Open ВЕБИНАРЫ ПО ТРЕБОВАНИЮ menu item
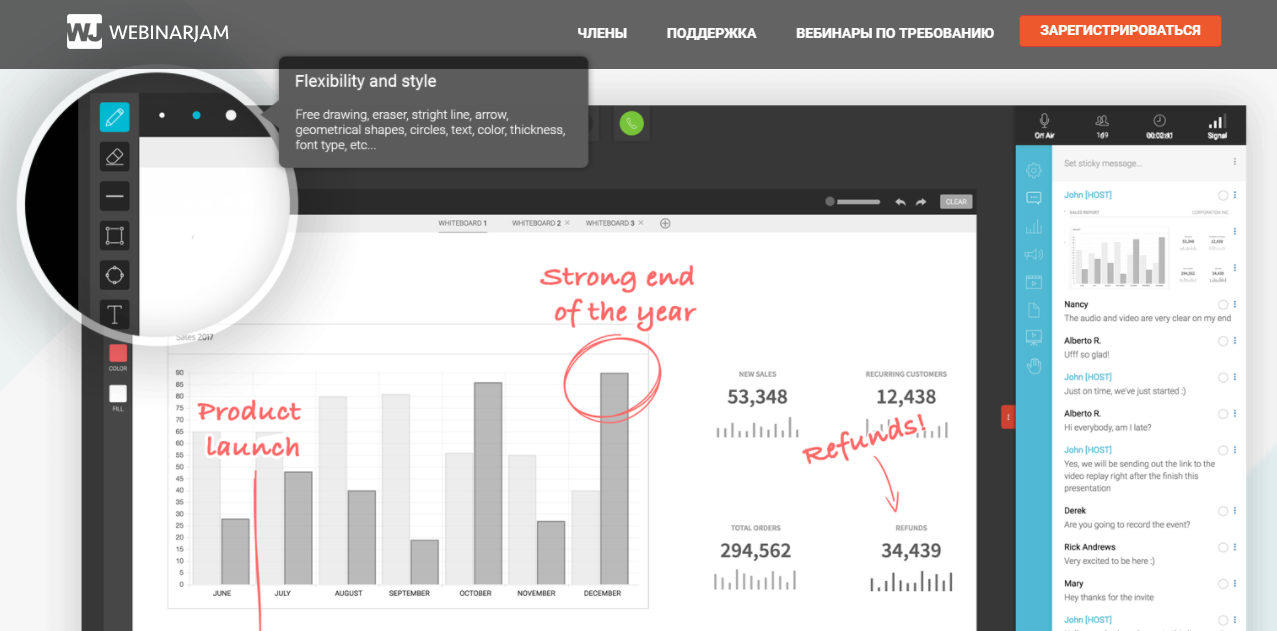The image size is (1277, 631). pyautogui.click(x=895, y=33)
